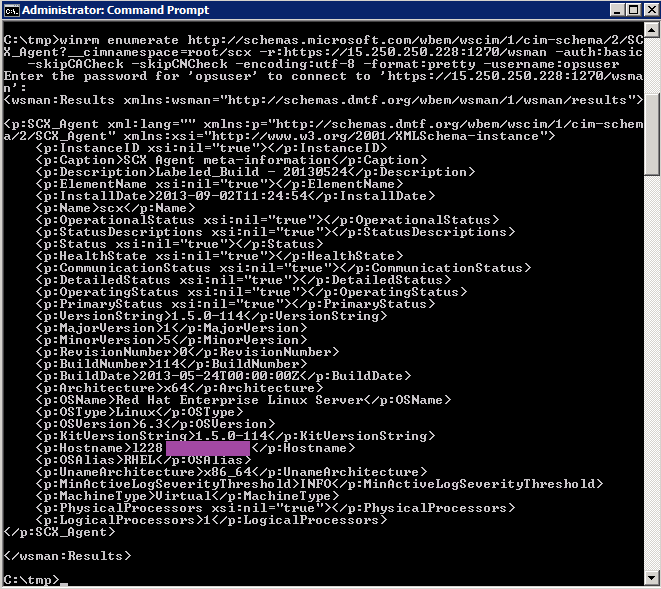This screenshot has width=661, height=589.
Task: Click the HealthState nil line
Action: click(x=219, y=256)
